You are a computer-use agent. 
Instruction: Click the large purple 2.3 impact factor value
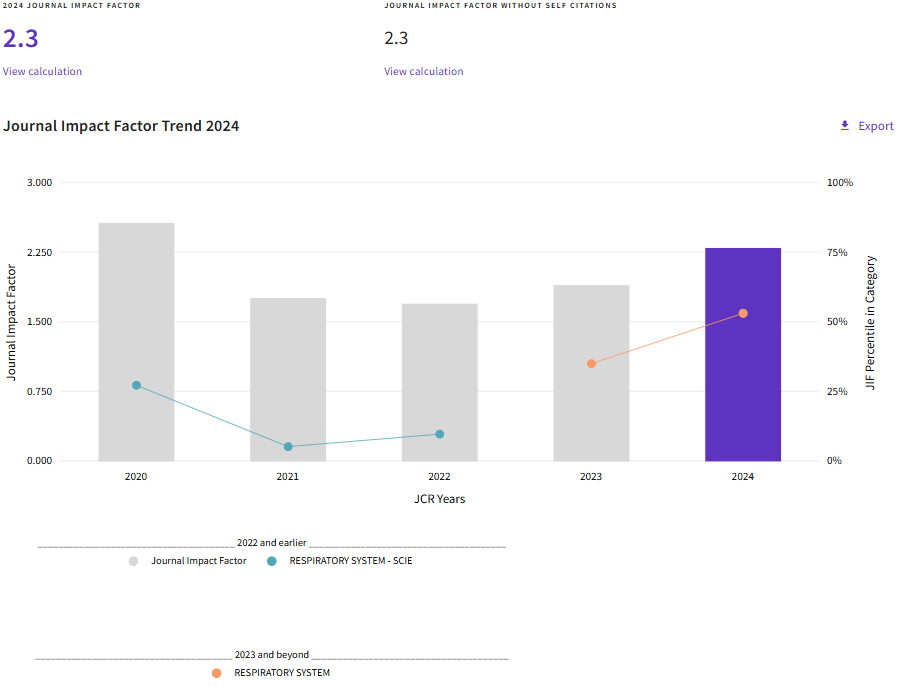click(x=21, y=39)
